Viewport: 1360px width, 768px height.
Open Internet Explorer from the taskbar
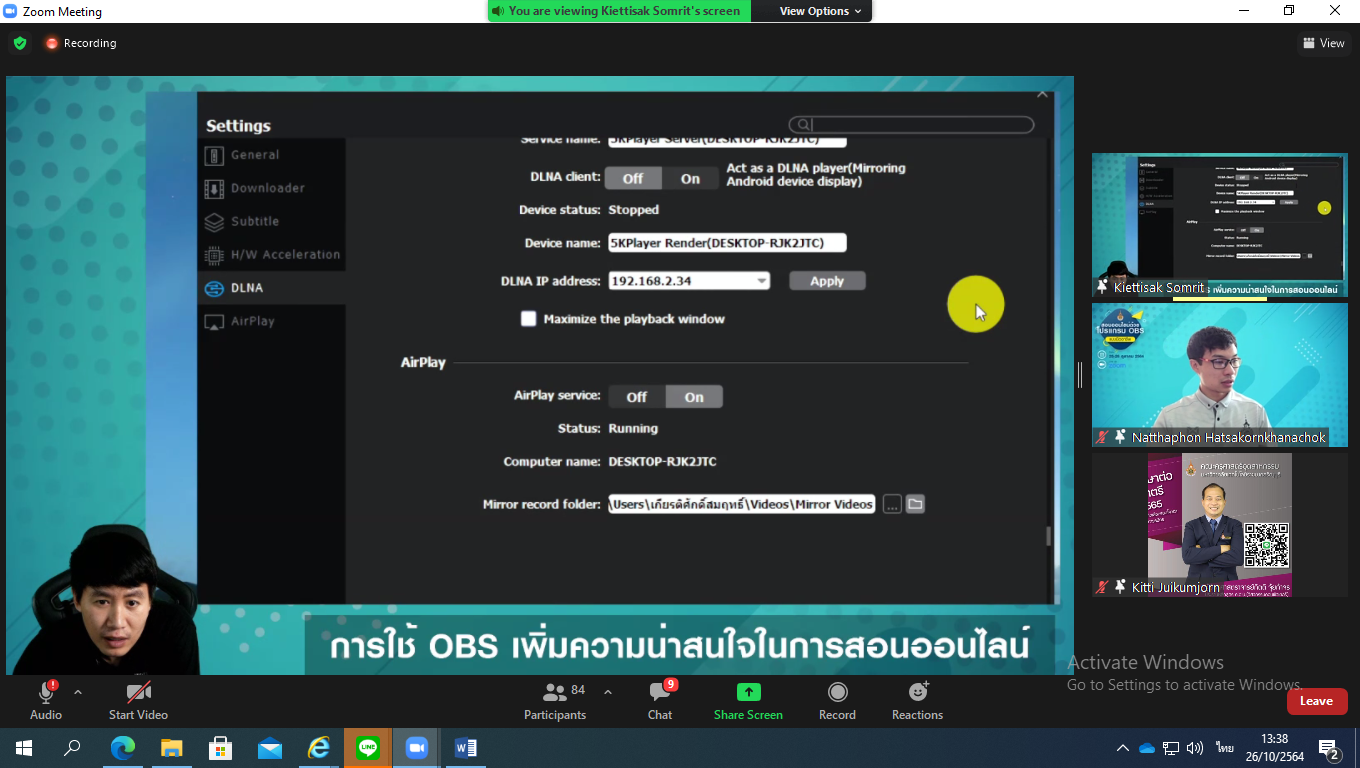(319, 748)
